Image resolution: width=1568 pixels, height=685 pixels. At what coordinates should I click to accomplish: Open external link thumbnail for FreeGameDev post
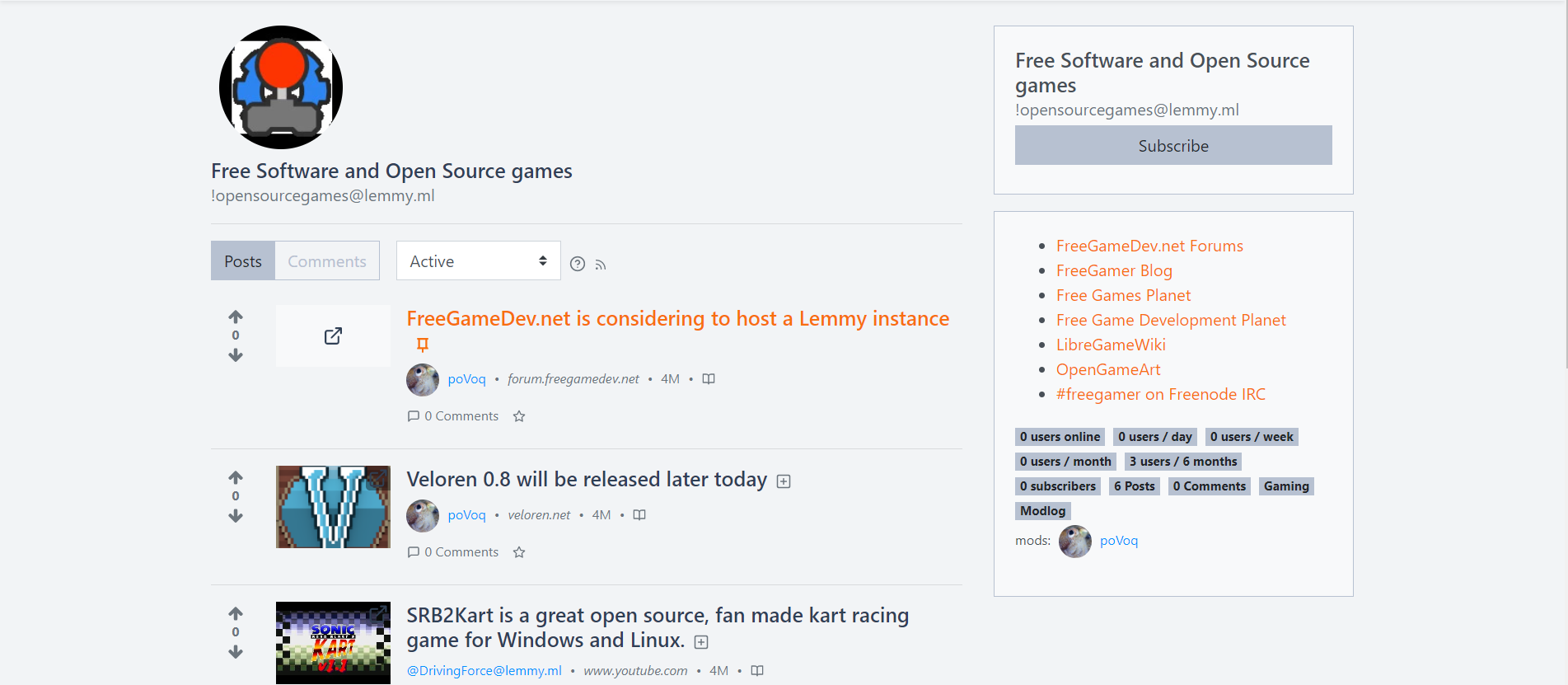333,335
